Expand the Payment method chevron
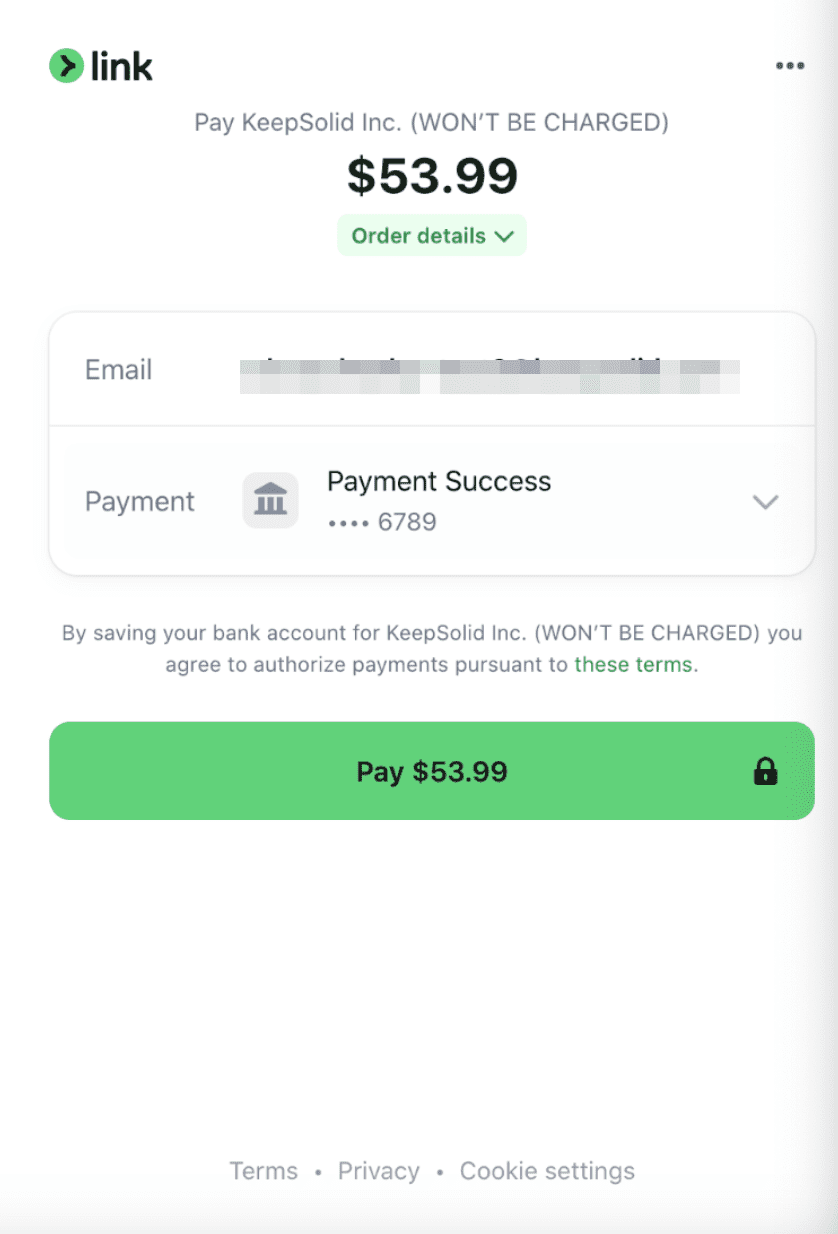The height and width of the screenshot is (1234, 838). 765,502
